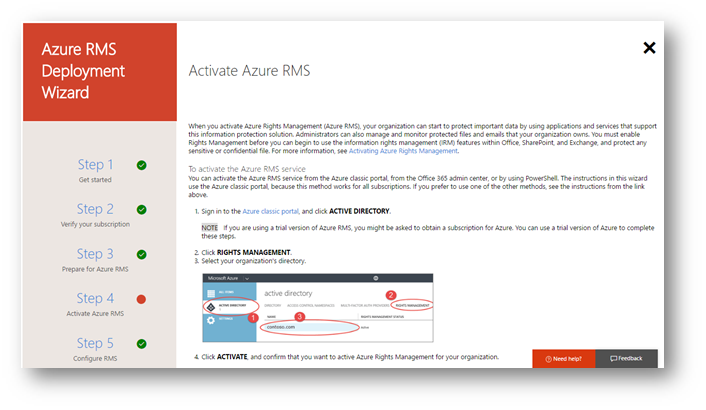Open Step 2 Verify your subscription
706x410 pixels.
[x=95, y=215]
